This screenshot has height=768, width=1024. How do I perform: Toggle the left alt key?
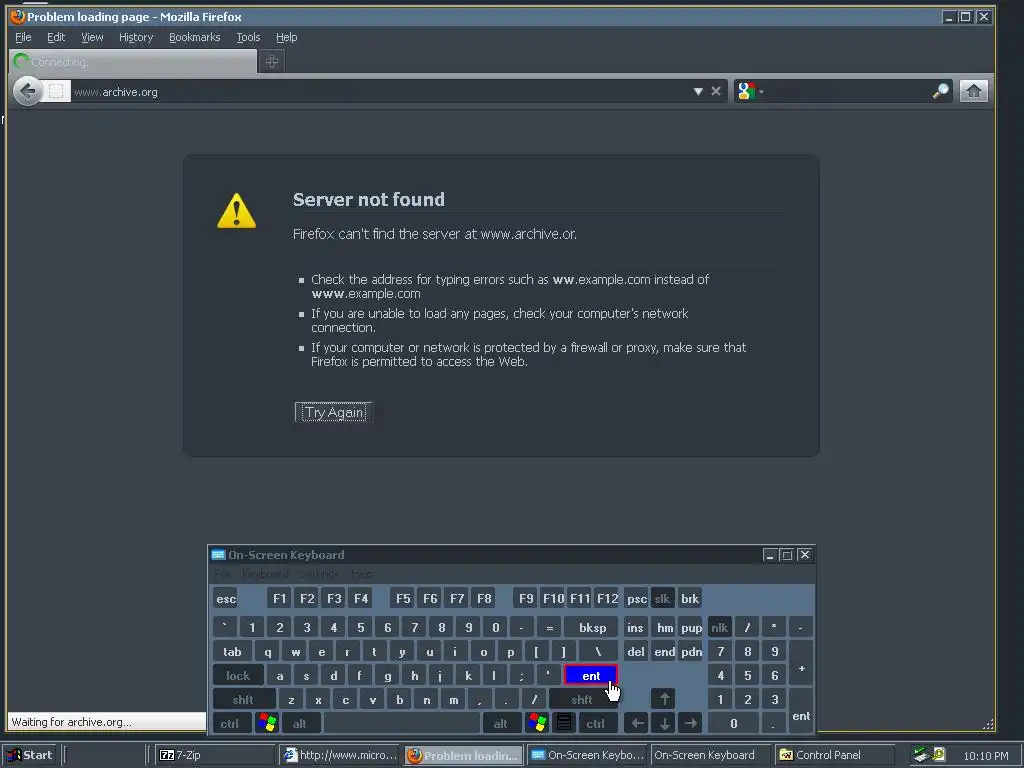tap(300, 724)
